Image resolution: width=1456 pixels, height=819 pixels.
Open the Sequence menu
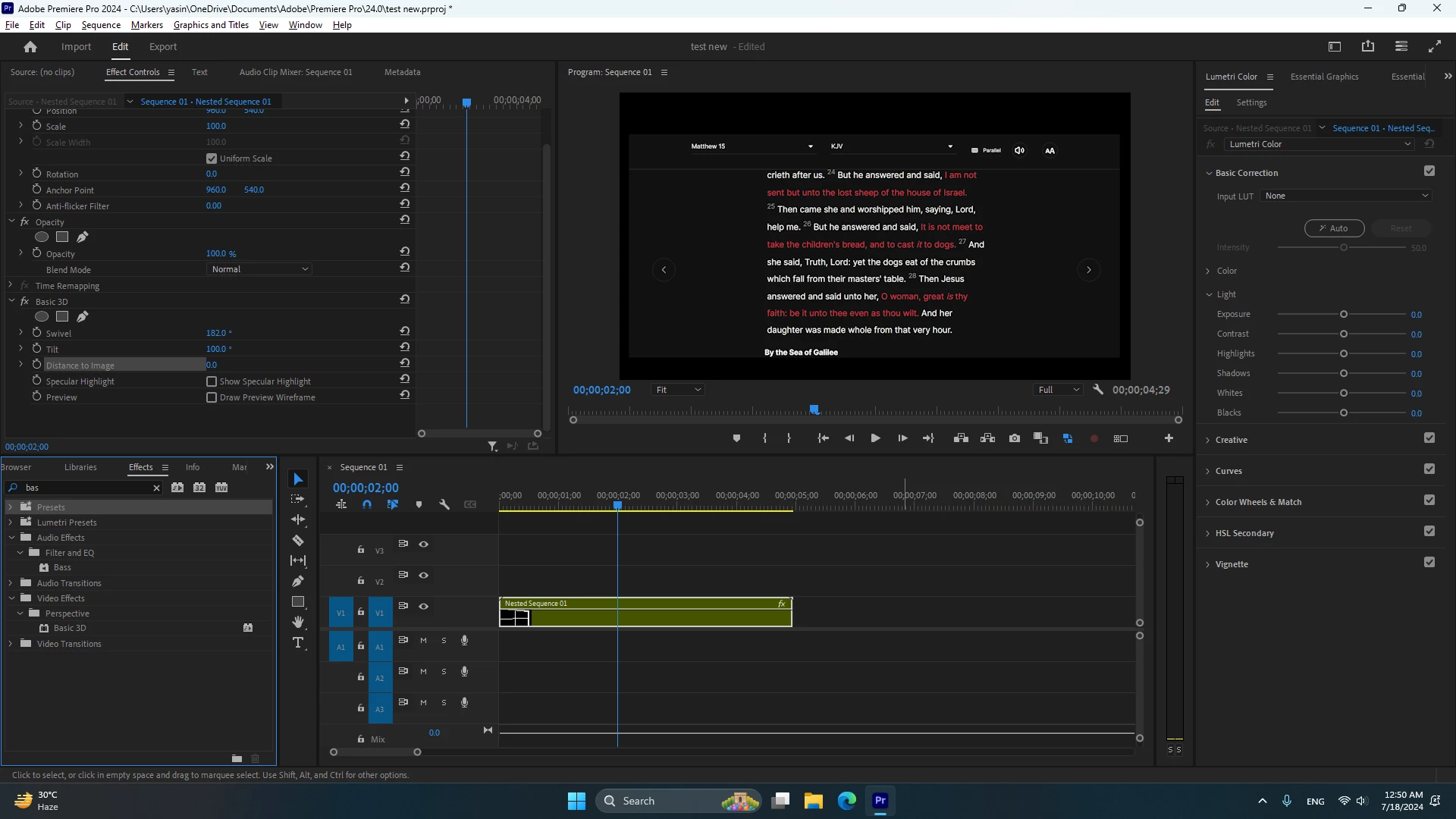pos(101,25)
